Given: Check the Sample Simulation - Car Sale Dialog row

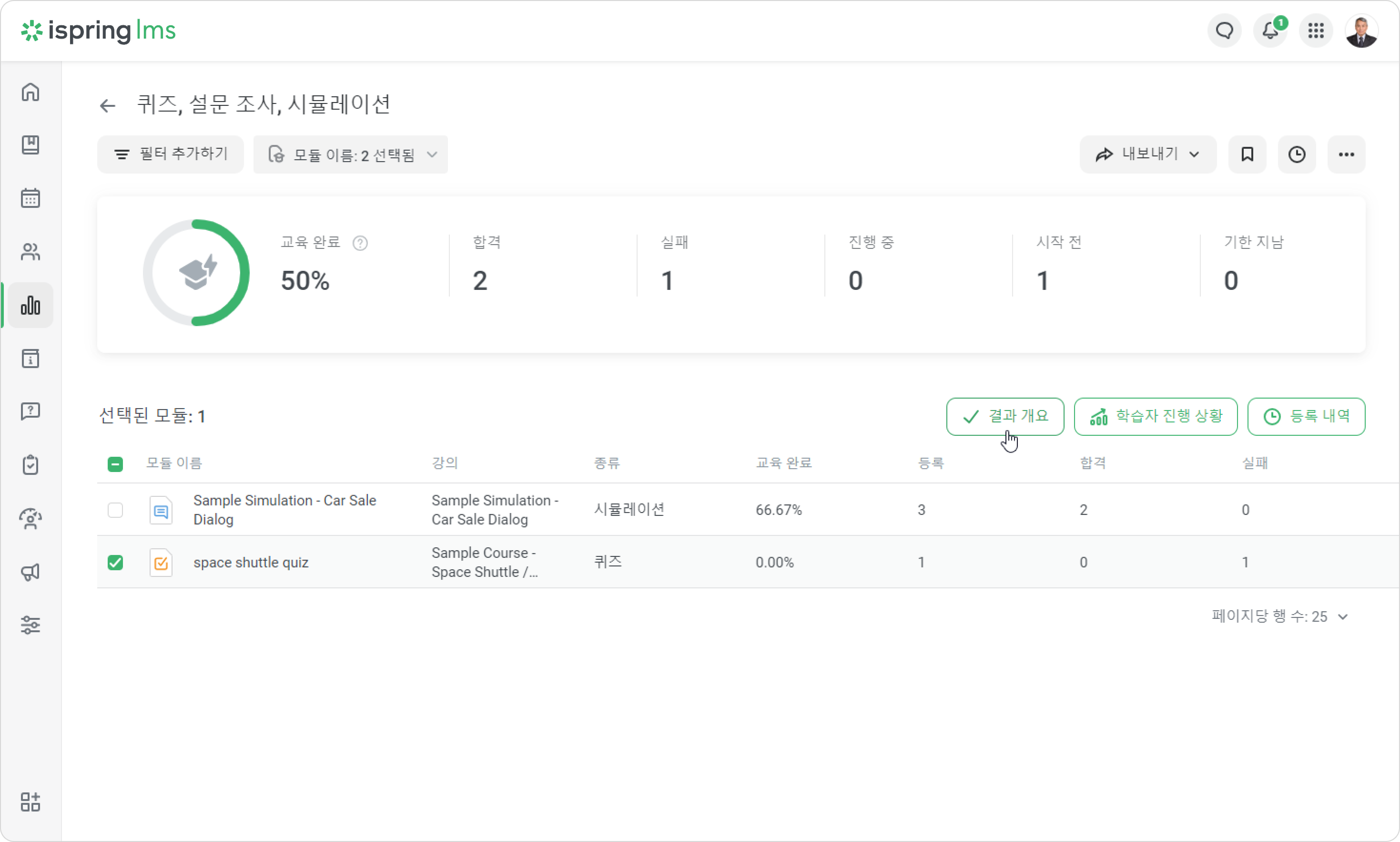Looking at the screenshot, I should 115,510.
